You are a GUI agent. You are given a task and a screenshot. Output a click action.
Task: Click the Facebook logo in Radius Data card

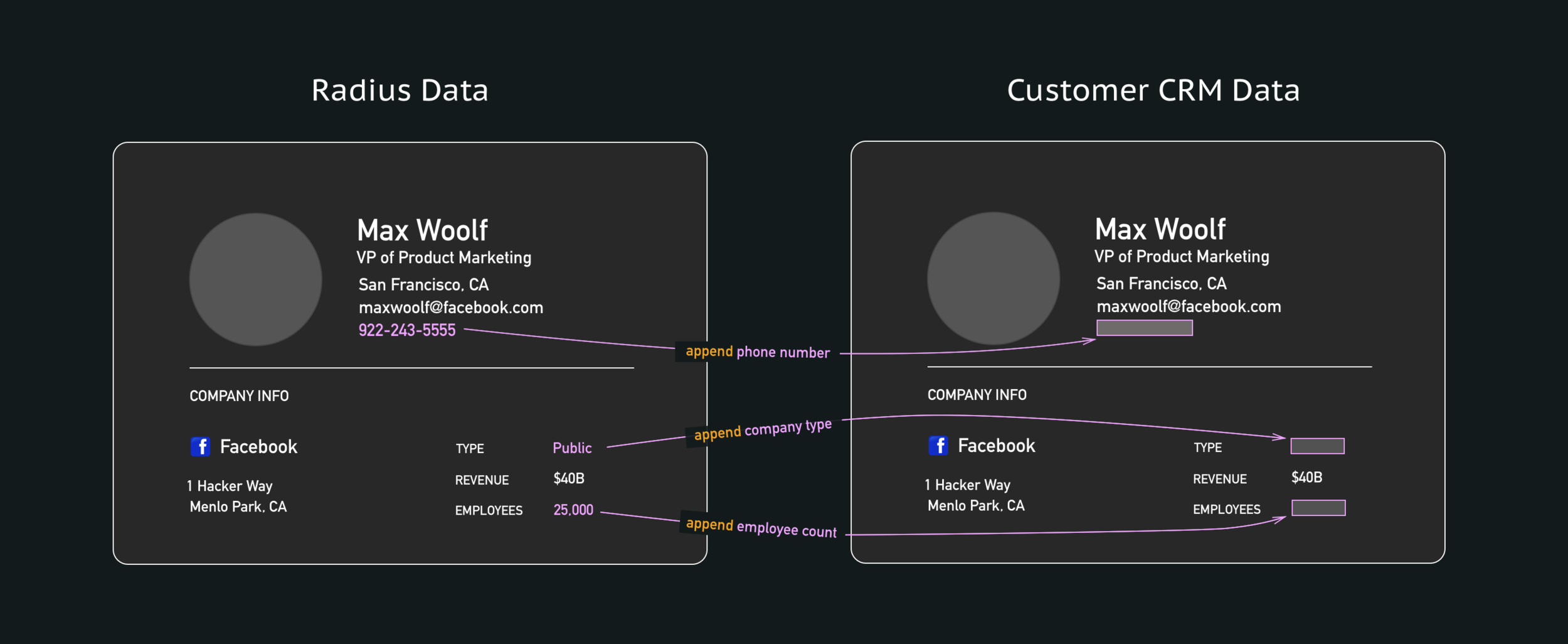tap(201, 447)
